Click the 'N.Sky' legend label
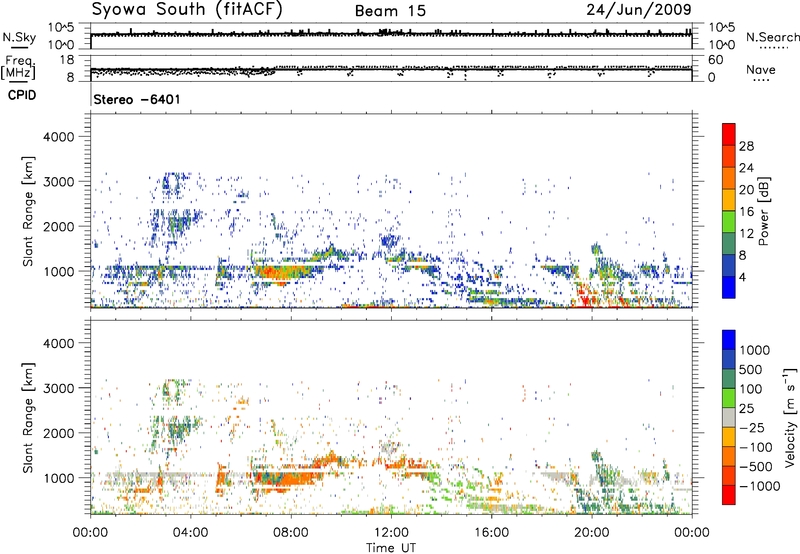 19,37
